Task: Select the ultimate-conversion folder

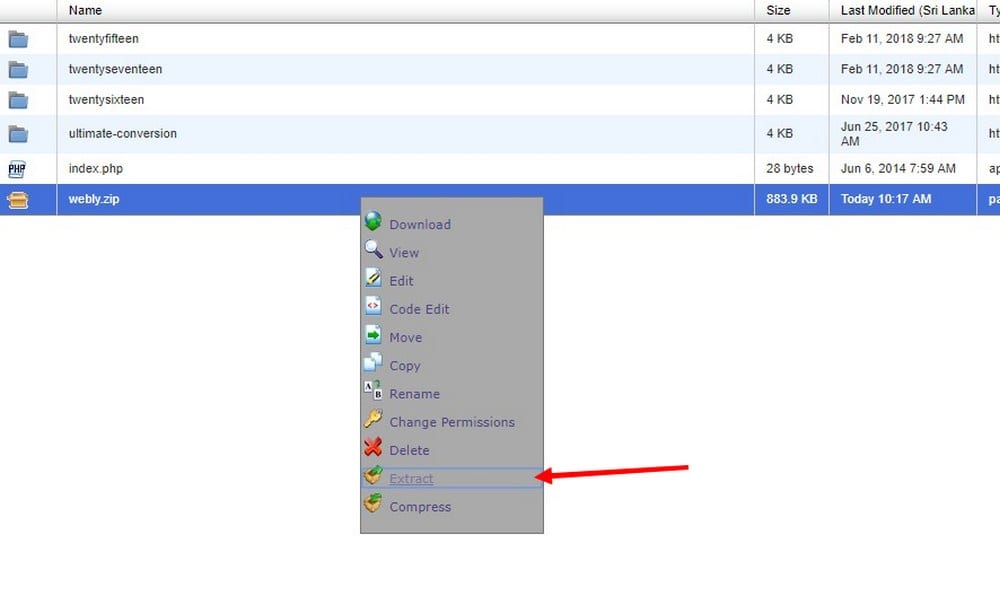Action: coord(123,133)
